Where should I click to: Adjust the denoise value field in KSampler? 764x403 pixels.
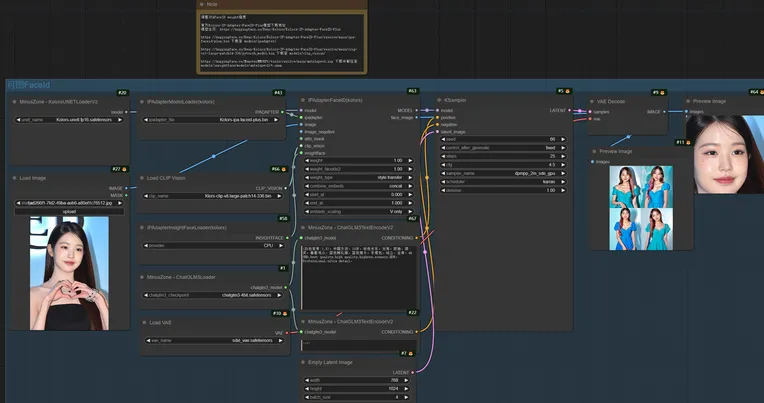click(x=501, y=190)
